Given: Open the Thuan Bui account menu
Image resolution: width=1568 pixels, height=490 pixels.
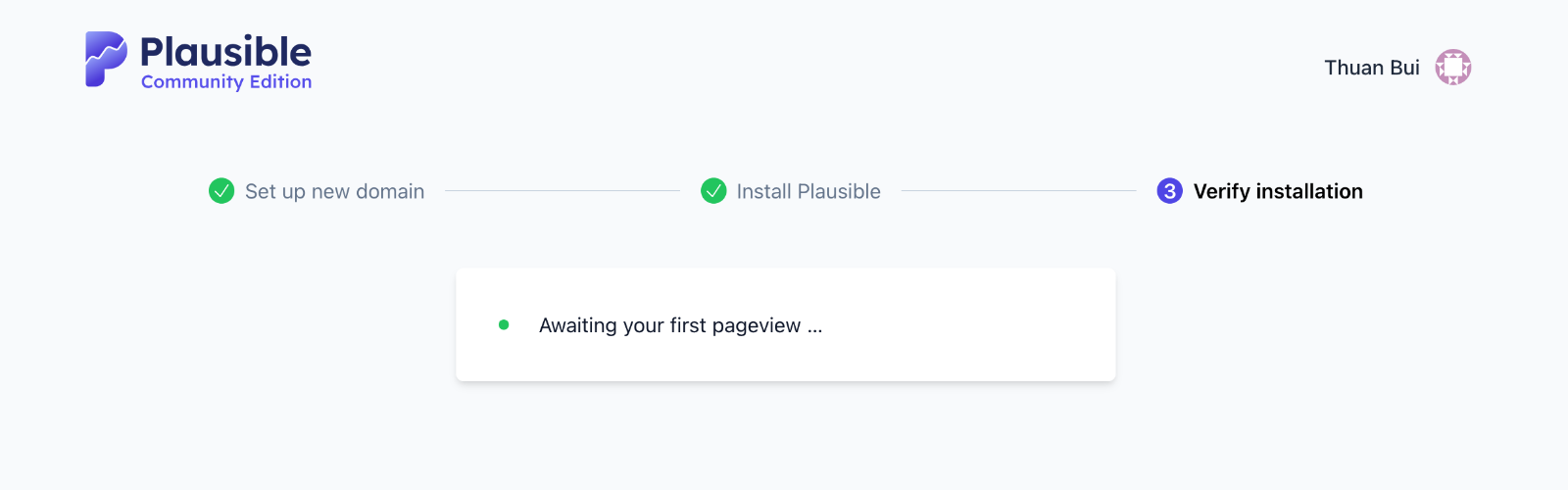Looking at the screenshot, I should [1371, 68].
